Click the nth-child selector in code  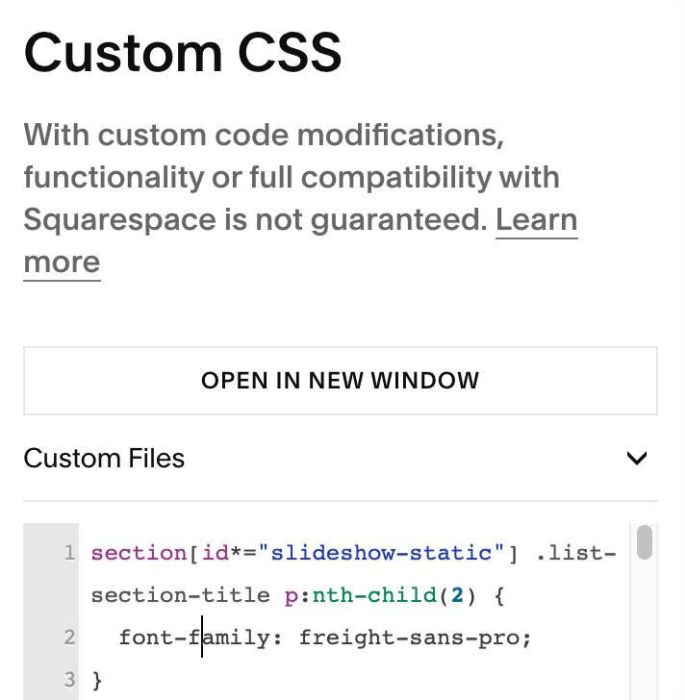[374, 595]
